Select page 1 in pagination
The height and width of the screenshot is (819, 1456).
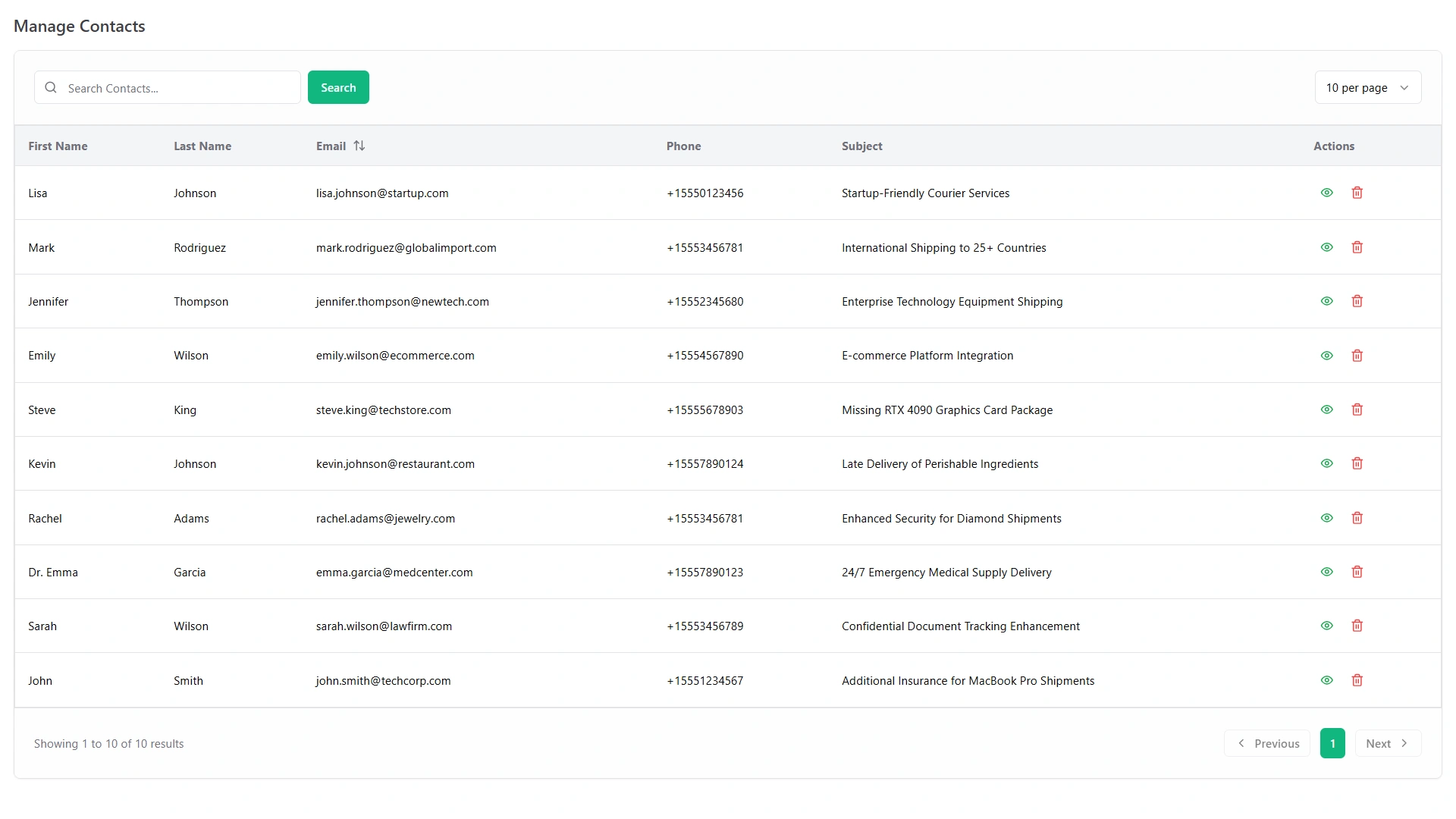pyautogui.click(x=1332, y=743)
